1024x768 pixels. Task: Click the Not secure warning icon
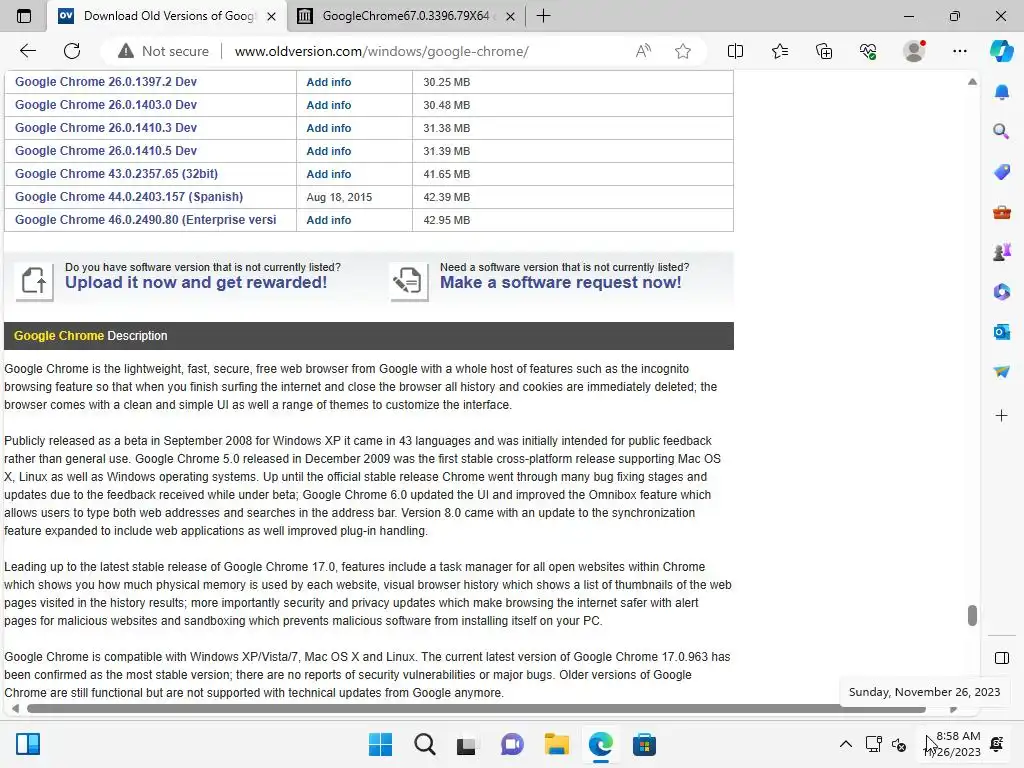coord(125,51)
